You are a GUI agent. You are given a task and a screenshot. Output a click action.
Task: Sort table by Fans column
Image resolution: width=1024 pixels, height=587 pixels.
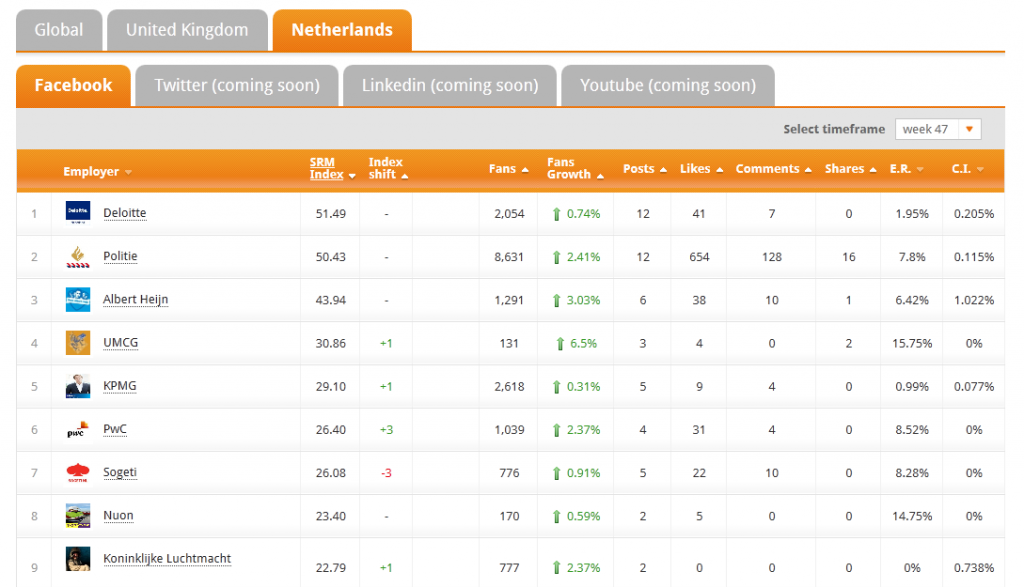(509, 168)
